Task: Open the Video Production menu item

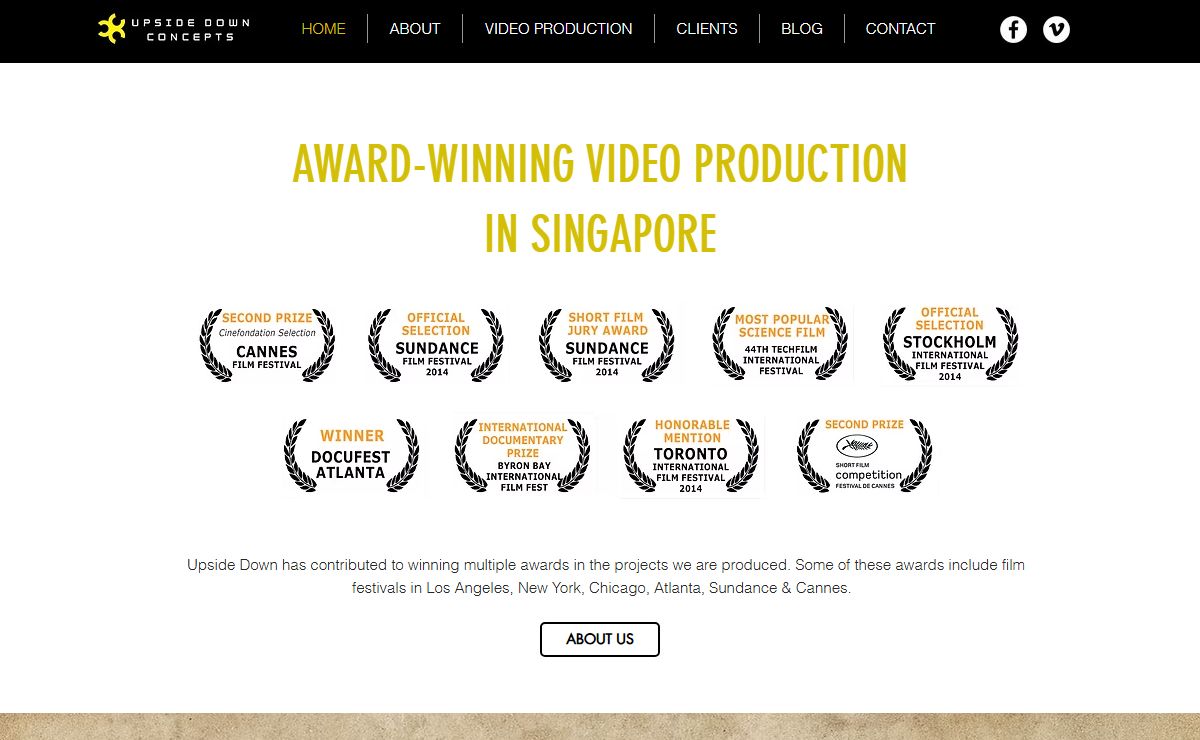Action: [558, 29]
